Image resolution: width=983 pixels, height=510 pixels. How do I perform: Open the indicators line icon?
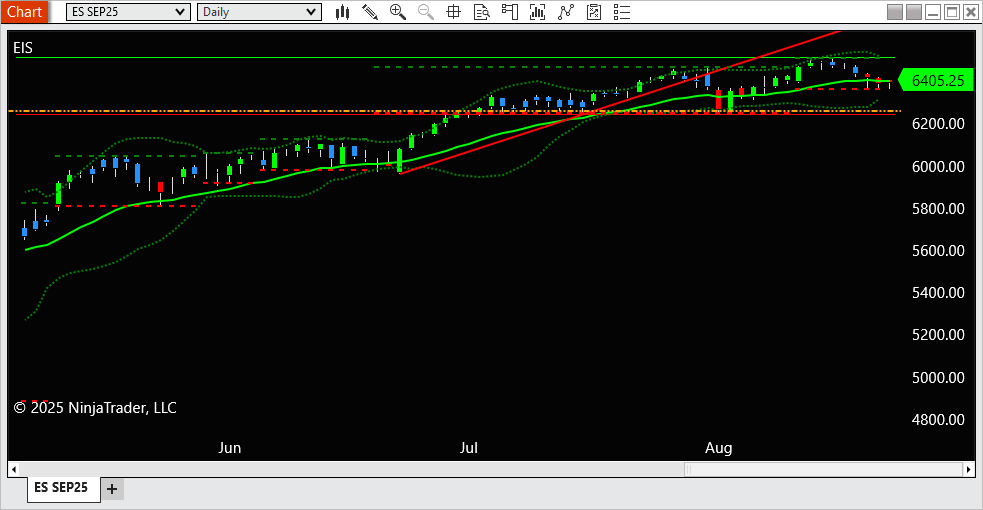565,12
